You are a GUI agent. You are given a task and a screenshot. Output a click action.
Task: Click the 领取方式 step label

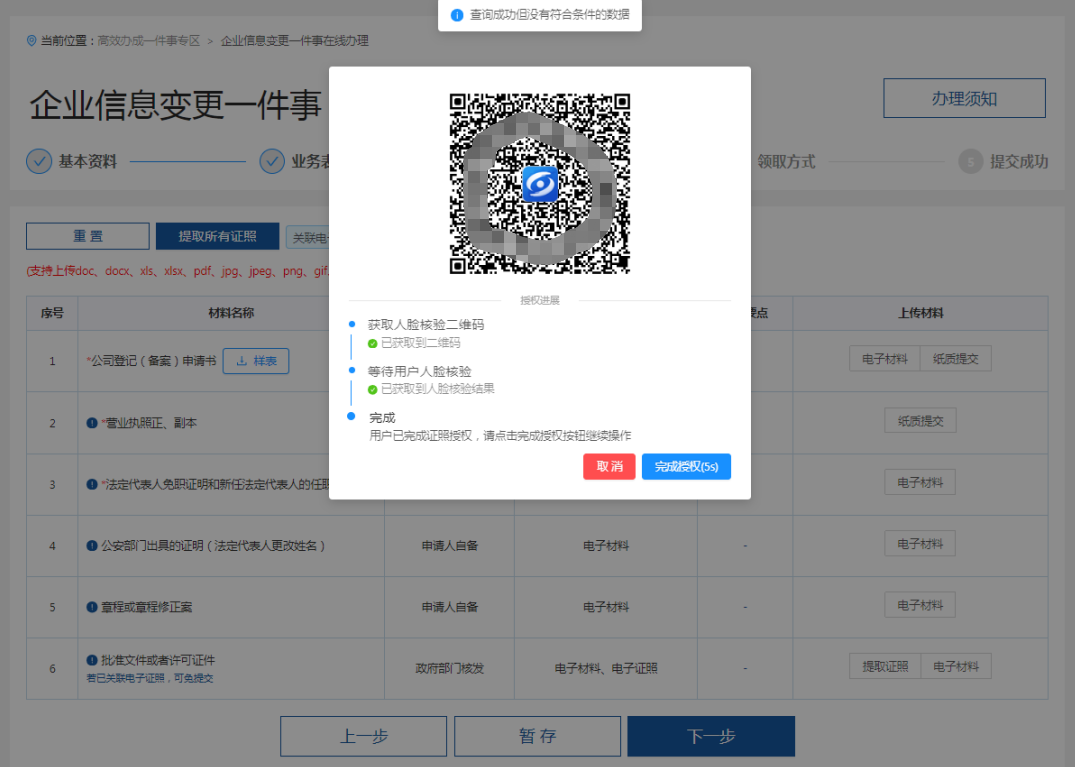(786, 162)
